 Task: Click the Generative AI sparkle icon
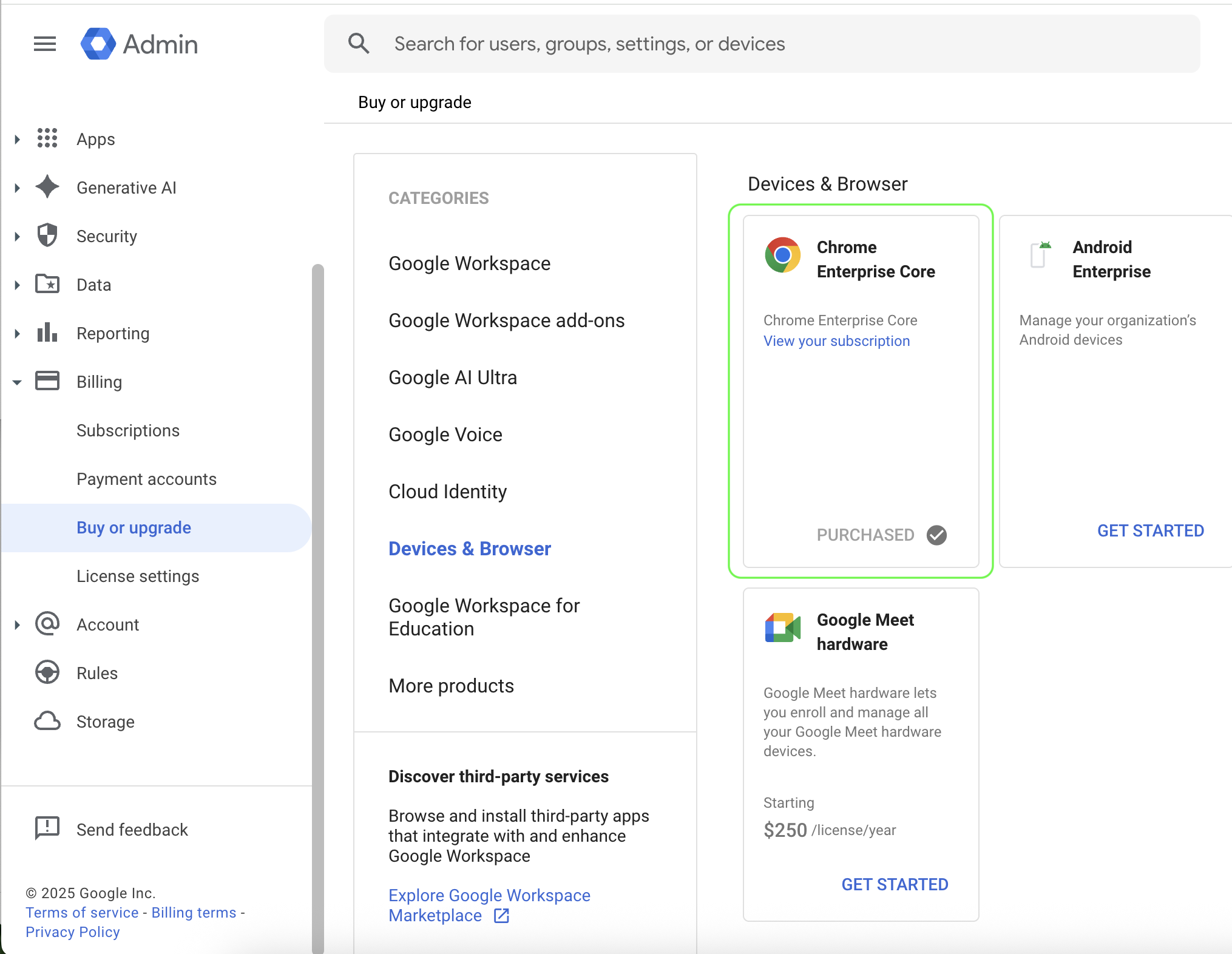[47, 187]
